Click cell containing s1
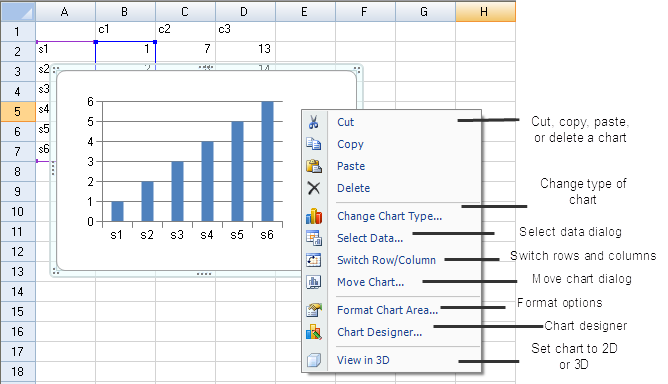The height and width of the screenshot is (384, 668). 65,52
